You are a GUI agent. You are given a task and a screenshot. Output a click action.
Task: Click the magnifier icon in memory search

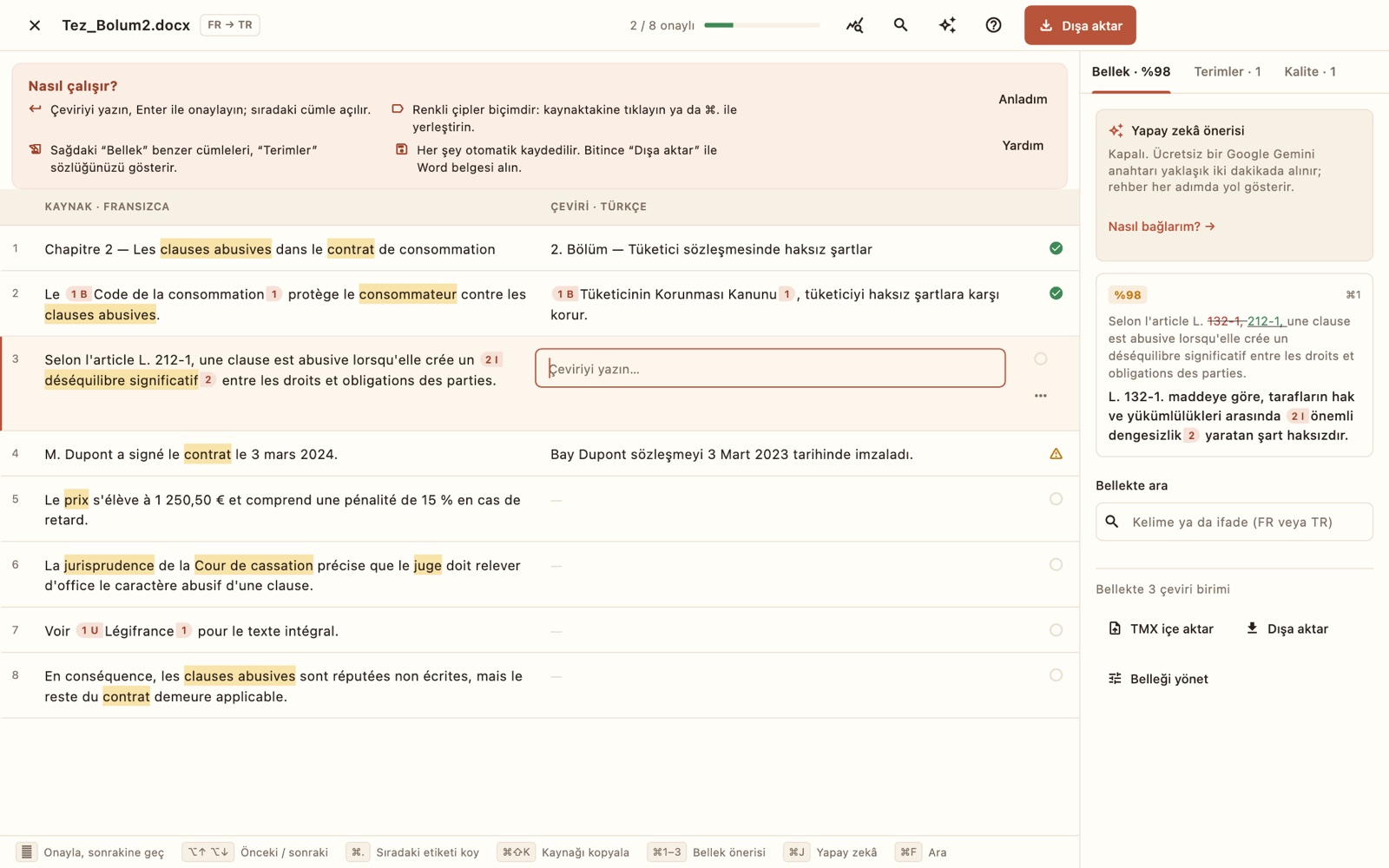coord(1112,522)
